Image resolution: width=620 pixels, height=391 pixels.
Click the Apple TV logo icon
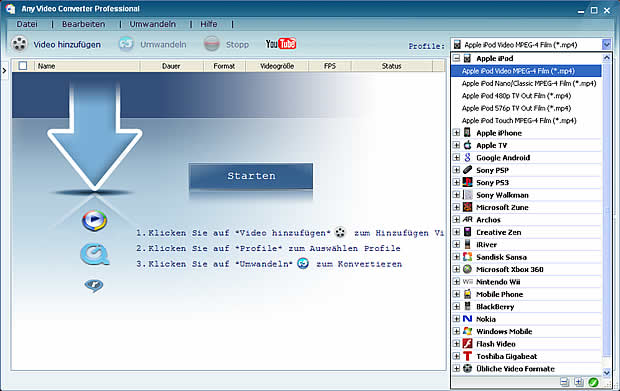pos(467,145)
